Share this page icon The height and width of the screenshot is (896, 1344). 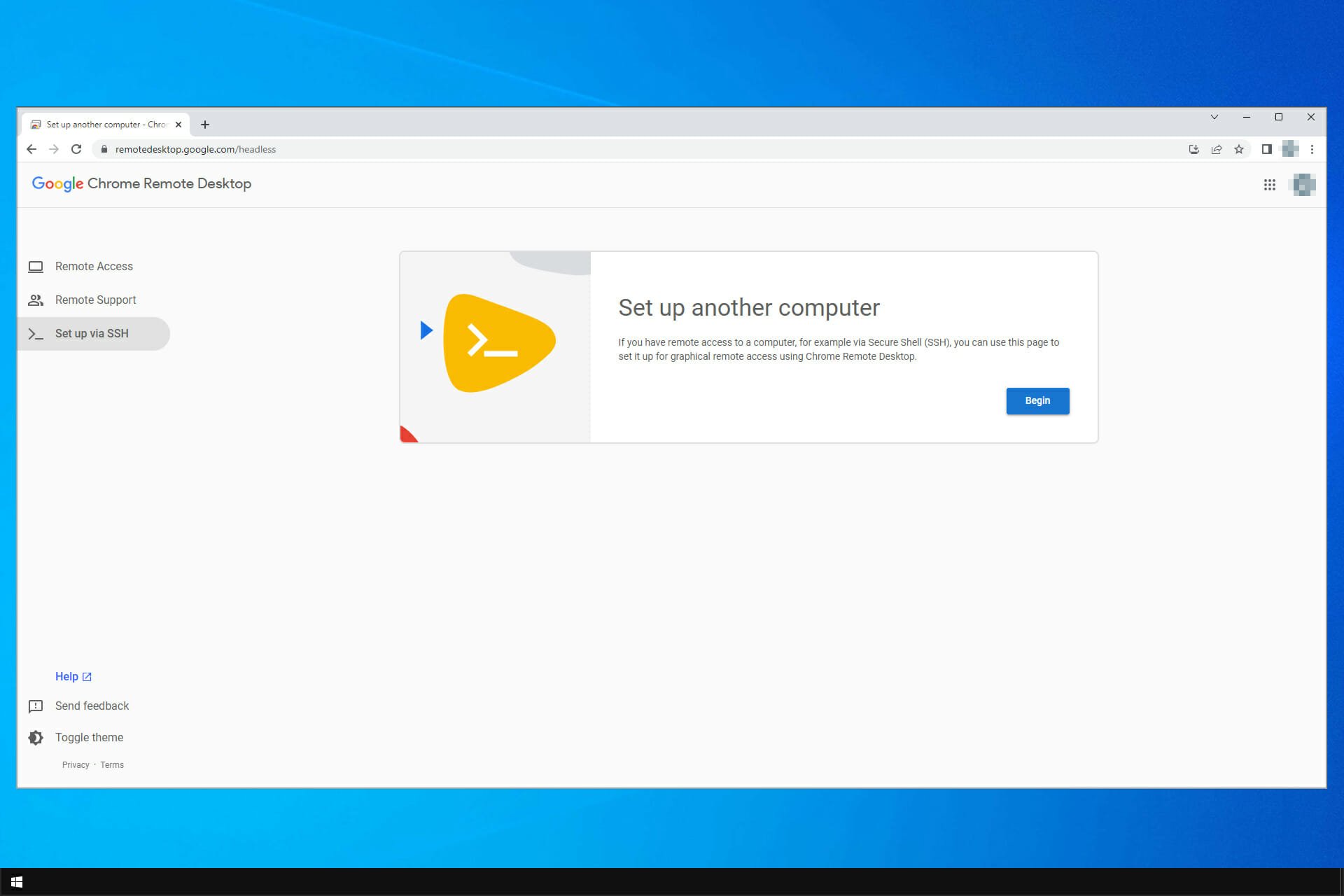click(1217, 149)
